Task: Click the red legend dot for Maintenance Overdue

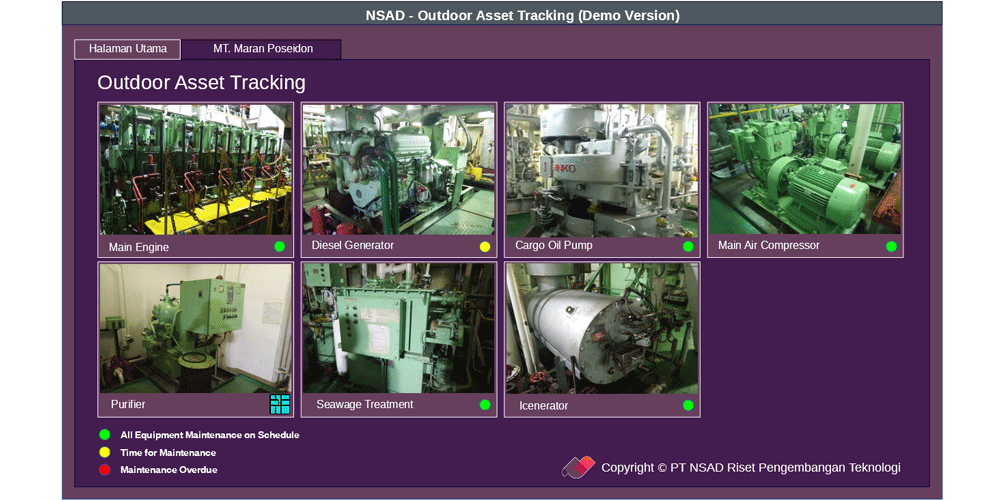Action: pyautogui.click(x=105, y=470)
